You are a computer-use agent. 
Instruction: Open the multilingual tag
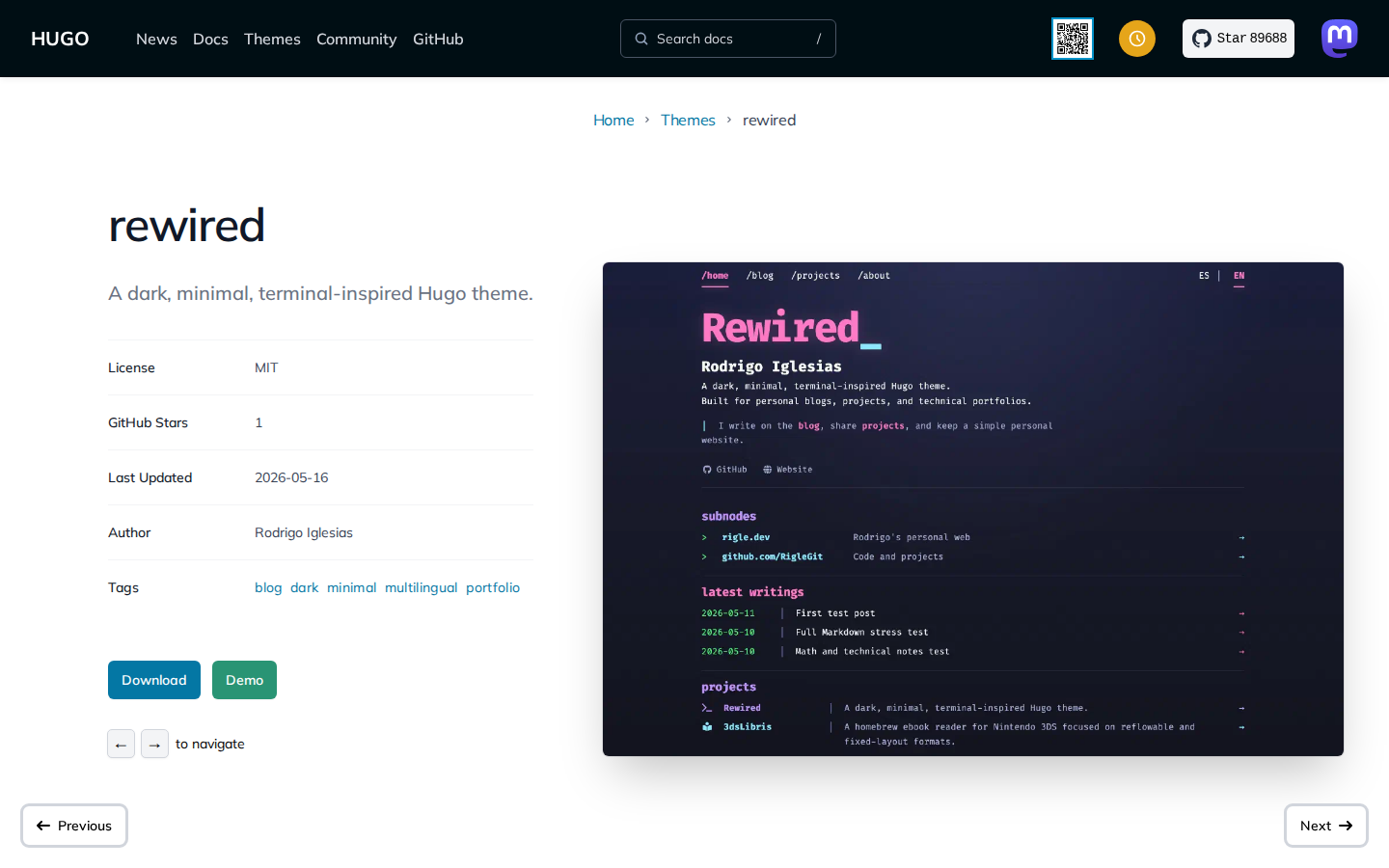421,587
